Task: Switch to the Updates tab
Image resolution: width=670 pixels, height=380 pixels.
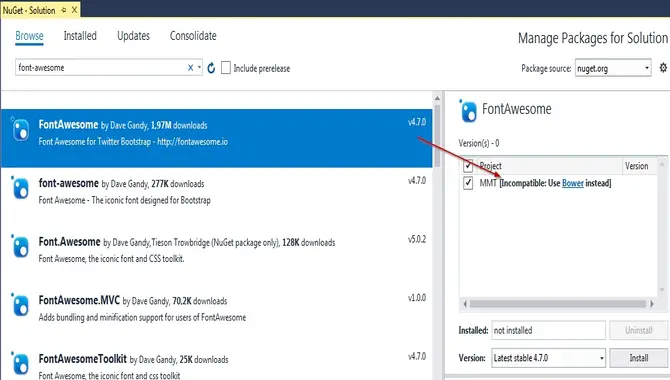Action: click(x=133, y=36)
